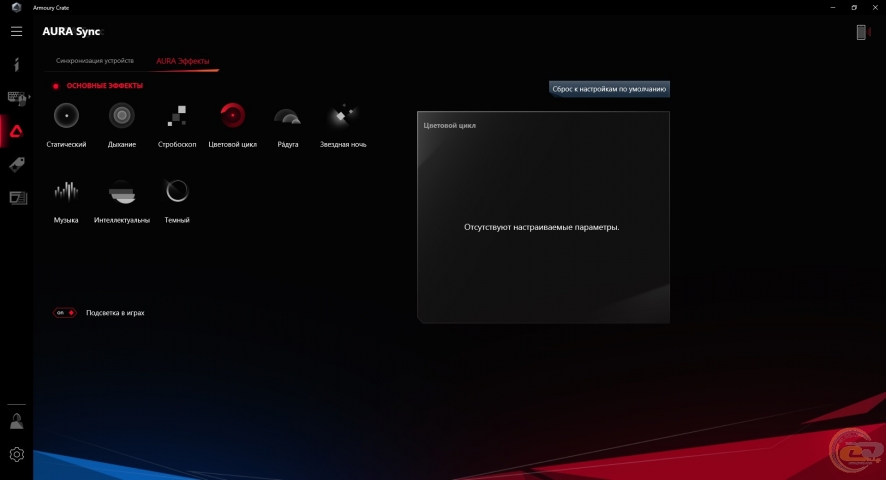Viewport: 886px width, 480px height.
Task: Click the Основные эффекты heading
Action: pos(105,86)
